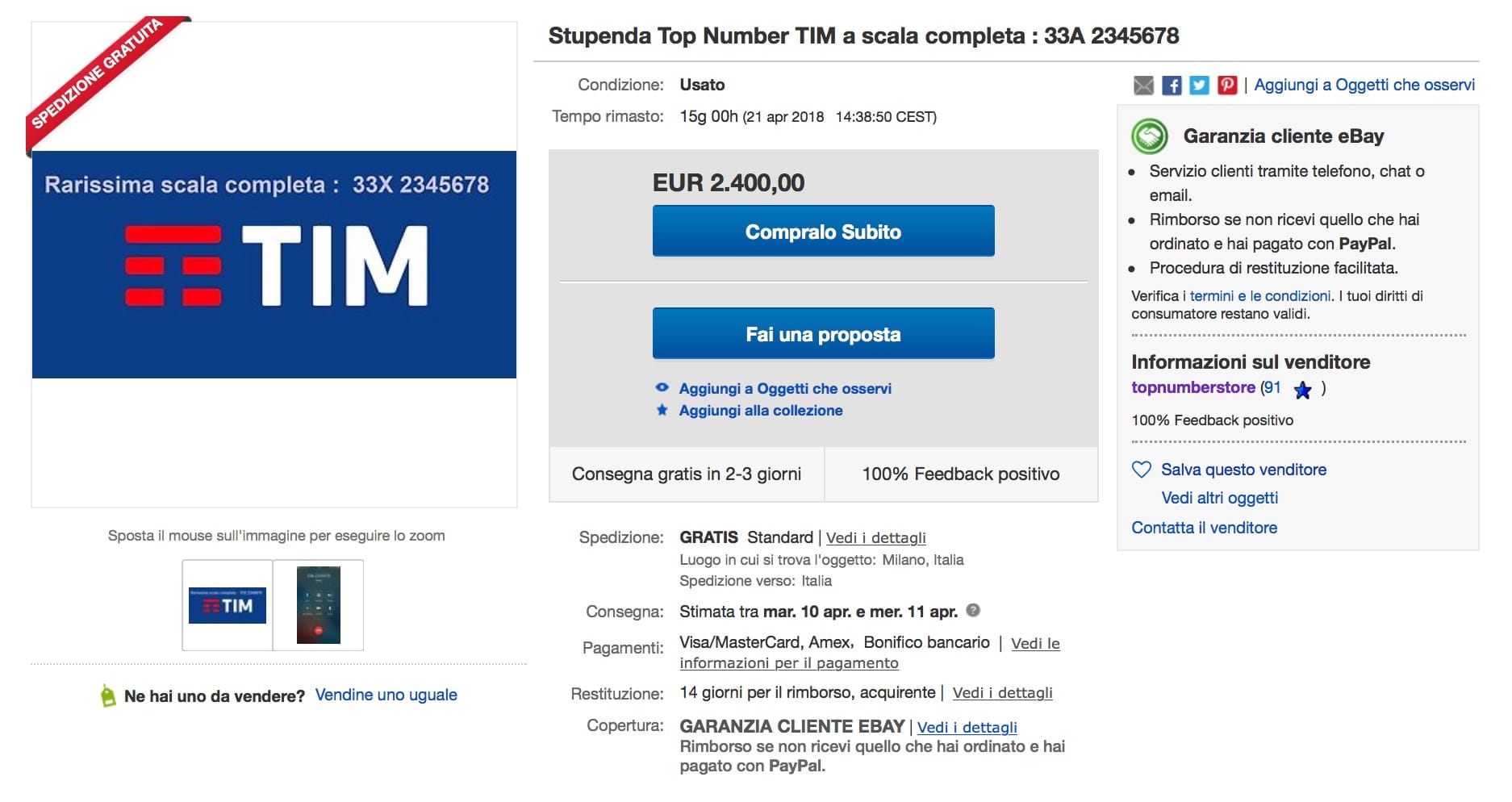Share the listing on Twitter
The width and height of the screenshot is (1512, 802).
[1200, 84]
